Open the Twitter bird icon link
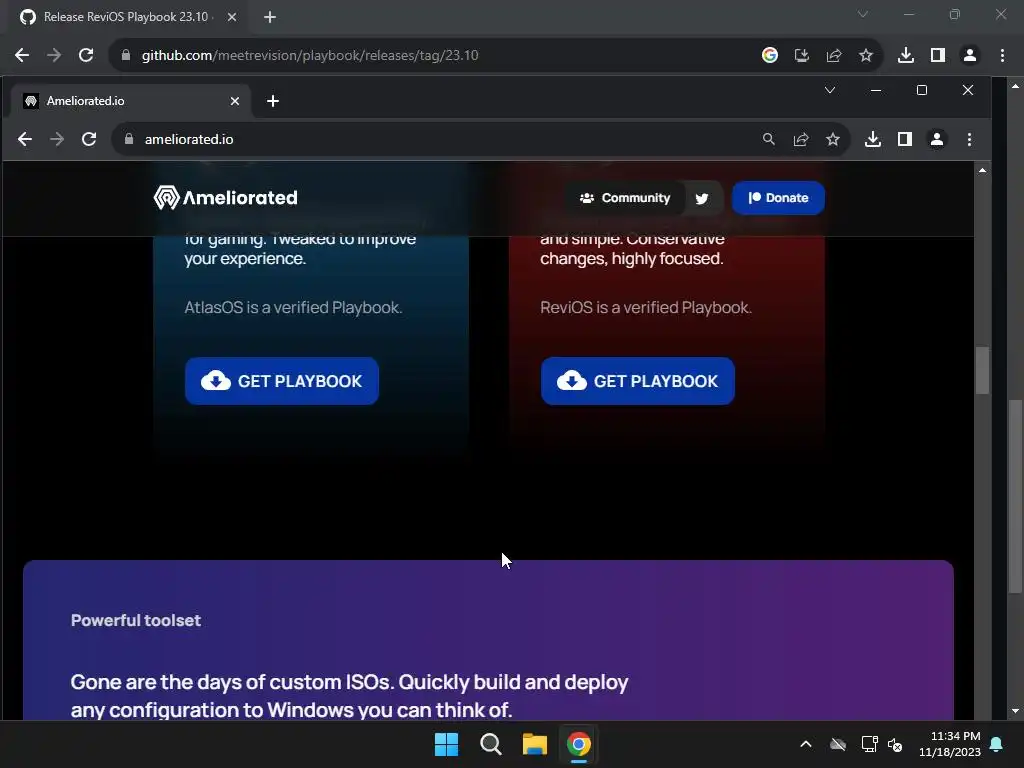1024x768 pixels. pyautogui.click(x=702, y=199)
